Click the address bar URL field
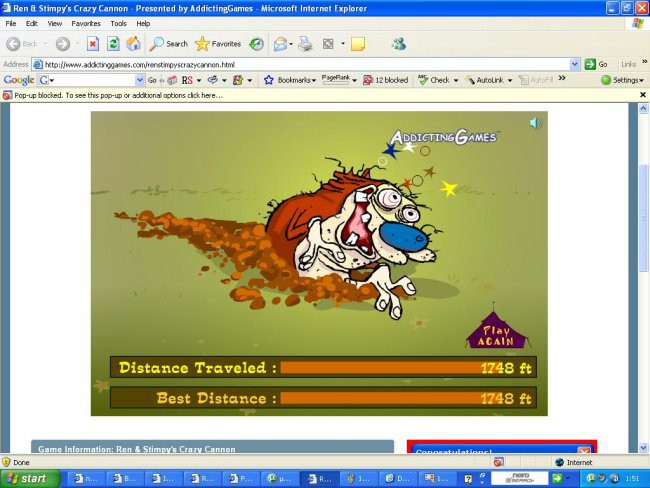 point(306,64)
